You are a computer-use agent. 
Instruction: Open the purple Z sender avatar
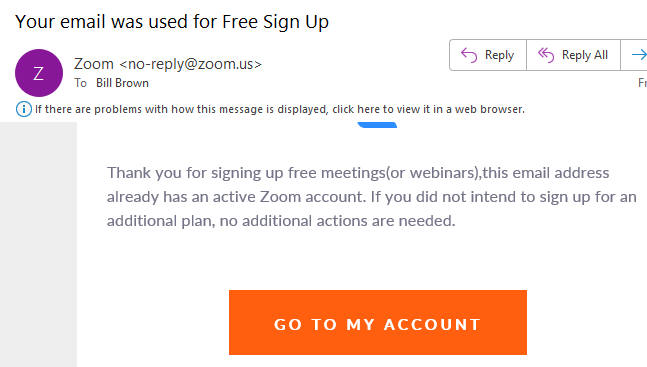[x=39, y=73]
